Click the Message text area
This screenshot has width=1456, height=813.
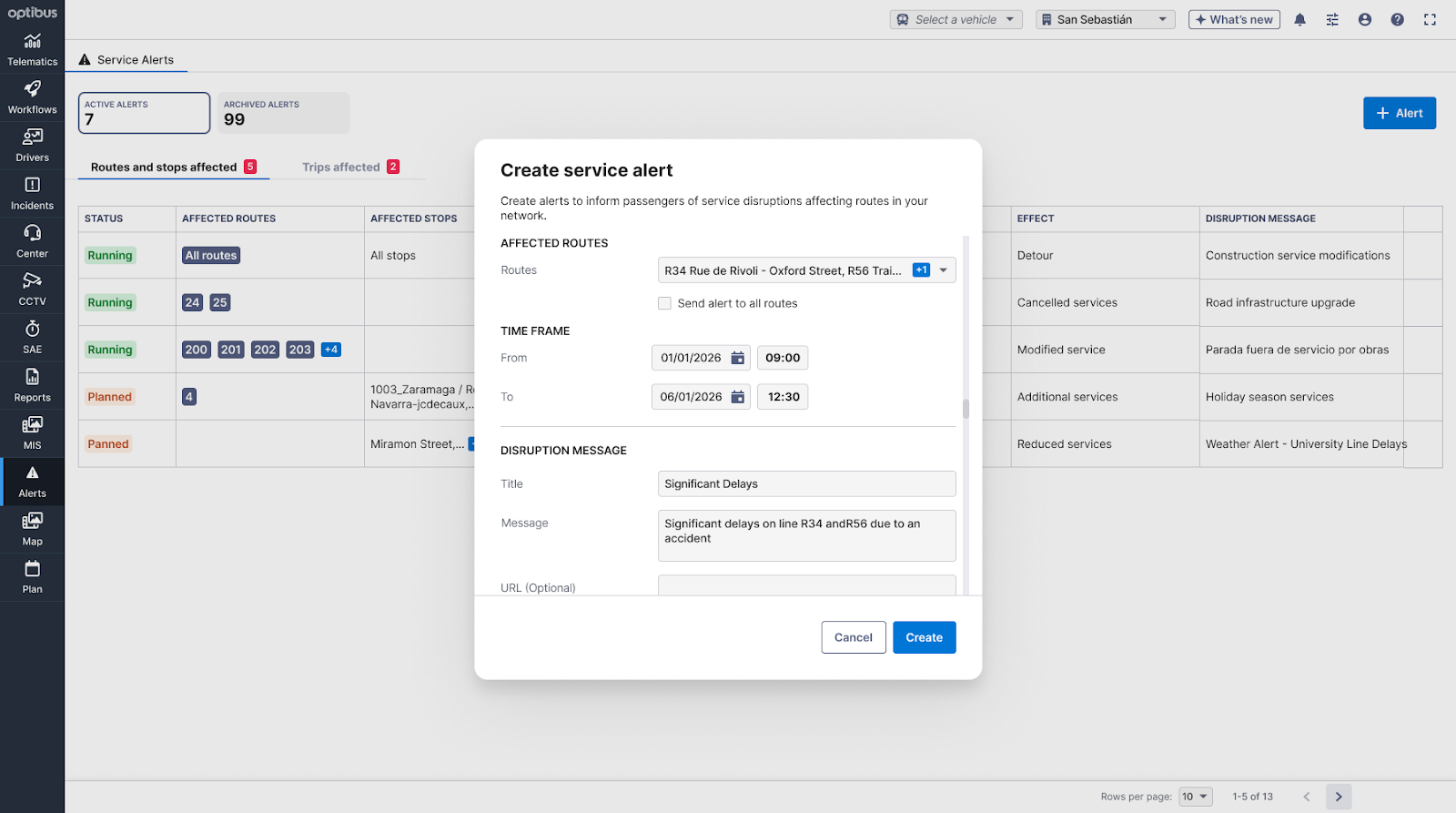point(806,535)
